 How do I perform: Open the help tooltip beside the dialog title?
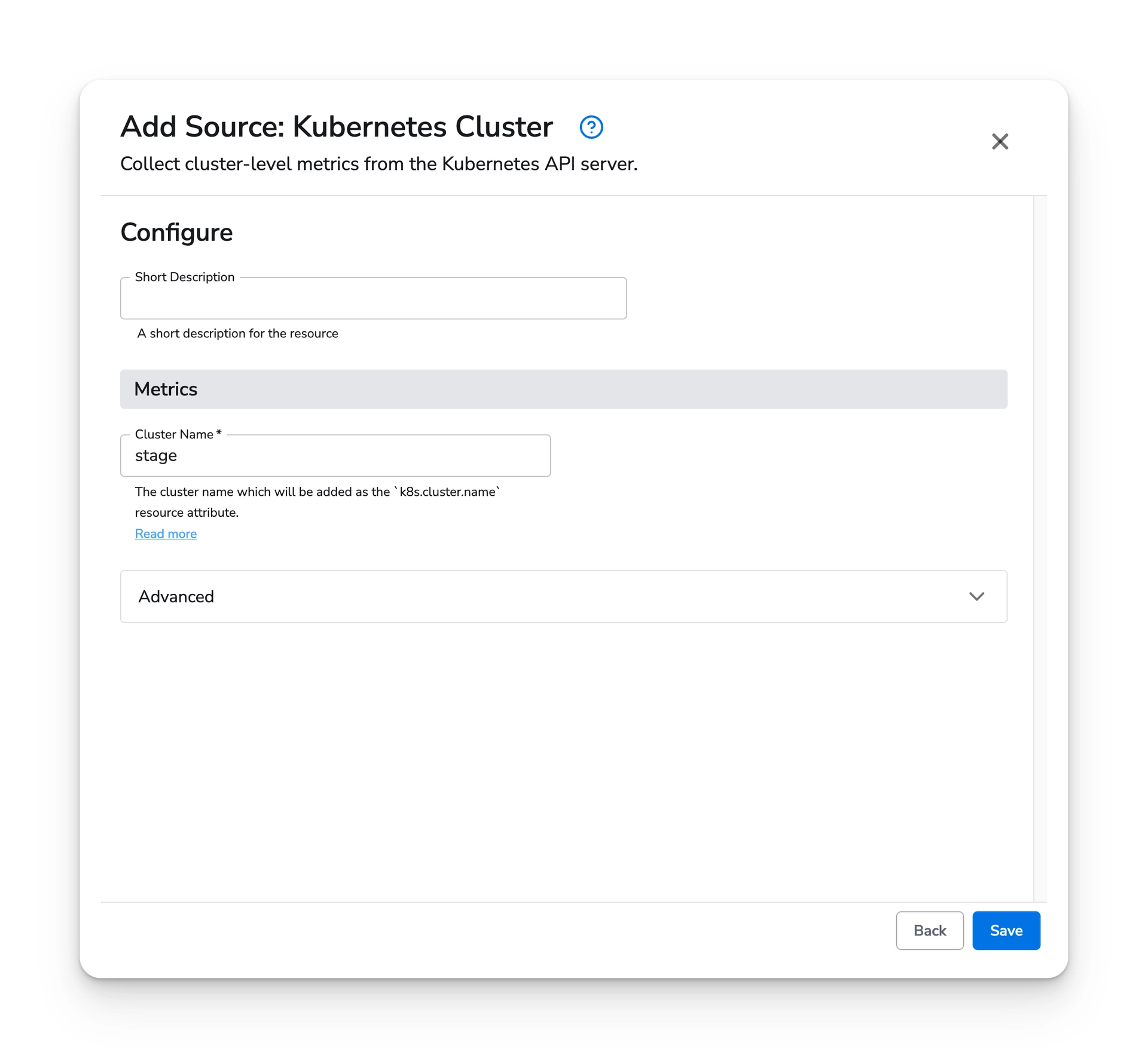tap(591, 127)
